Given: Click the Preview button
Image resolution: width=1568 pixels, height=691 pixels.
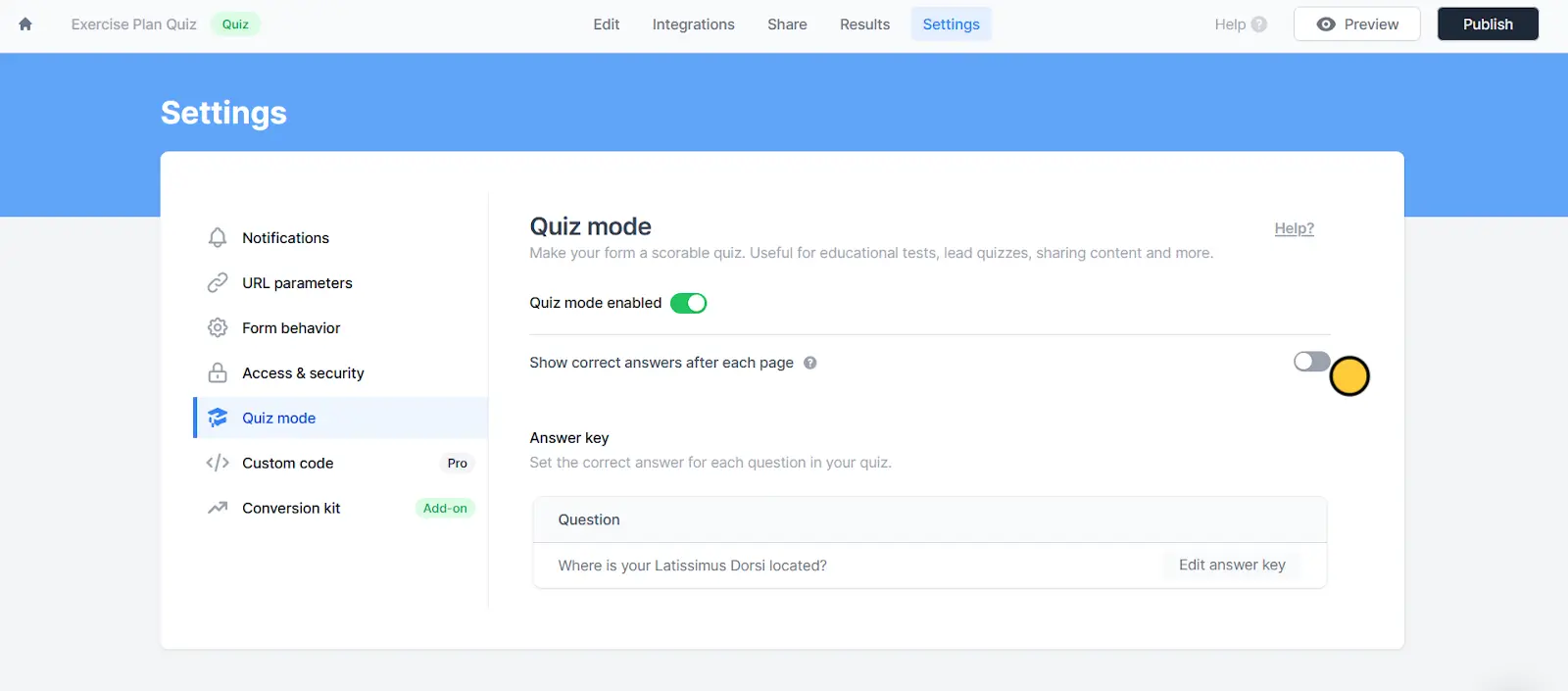Looking at the screenshot, I should point(1356,25).
